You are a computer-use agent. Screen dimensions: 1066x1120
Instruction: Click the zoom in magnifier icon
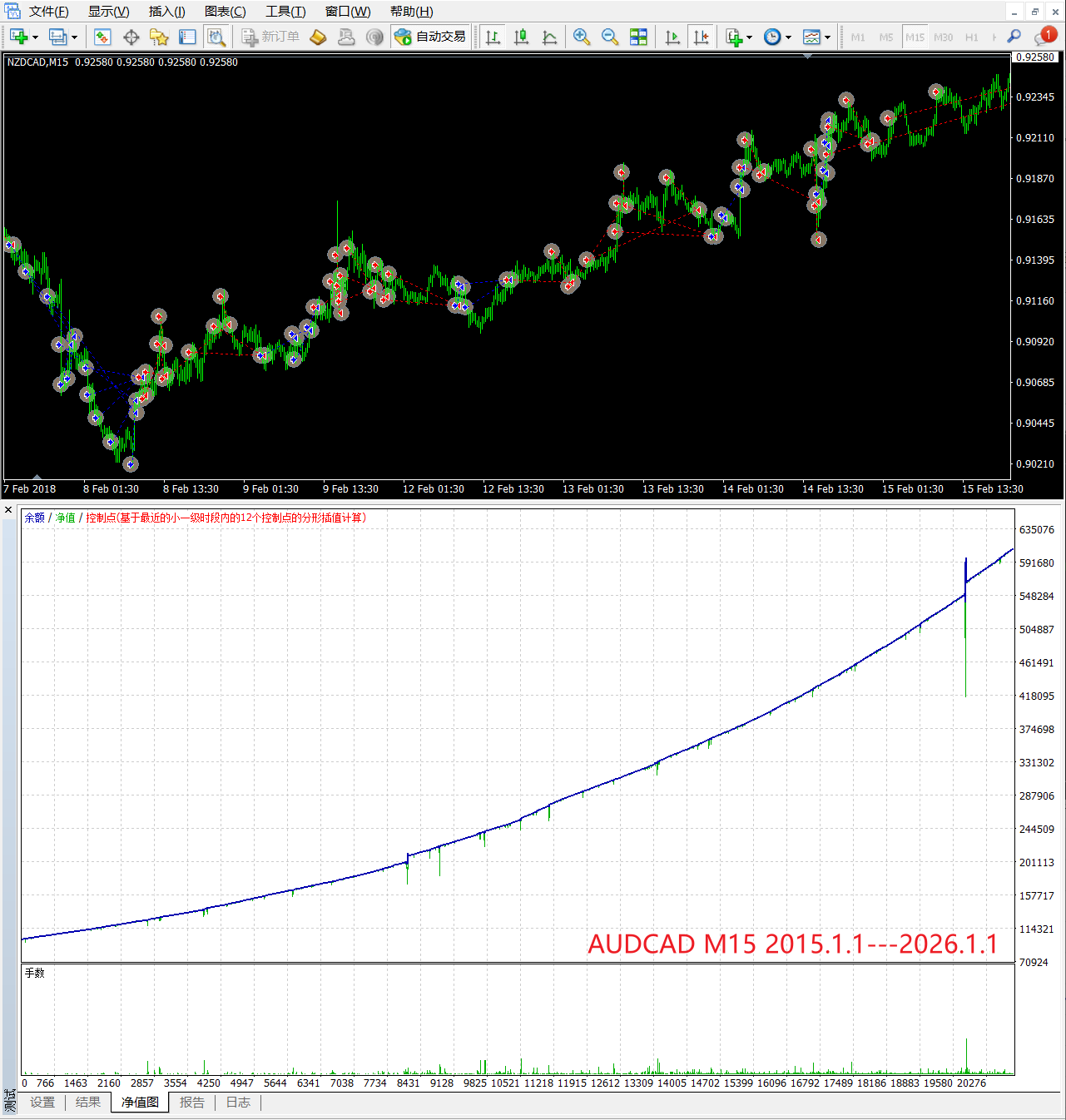582,37
